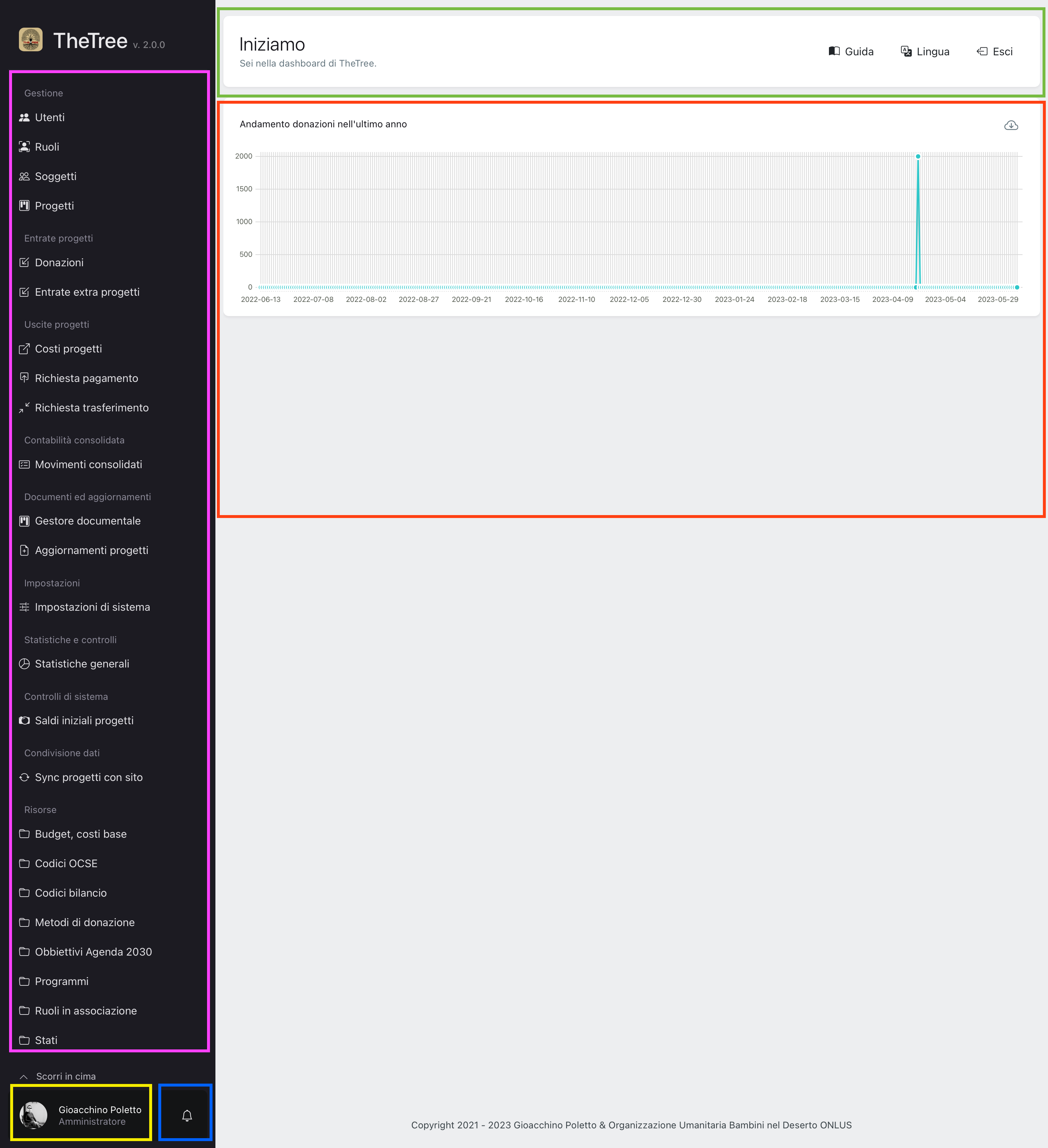Click the TheTree logo icon

click(x=31, y=40)
